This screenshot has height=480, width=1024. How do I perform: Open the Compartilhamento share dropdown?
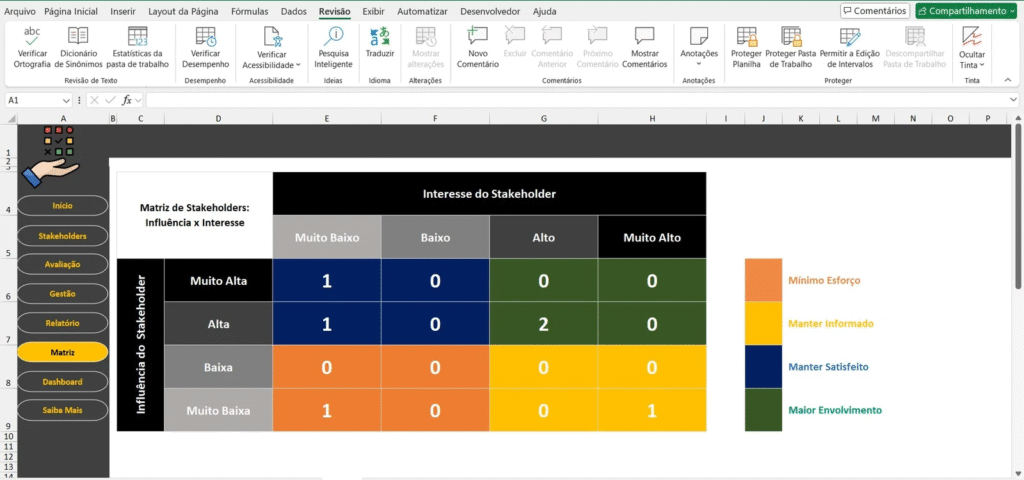click(966, 11)
